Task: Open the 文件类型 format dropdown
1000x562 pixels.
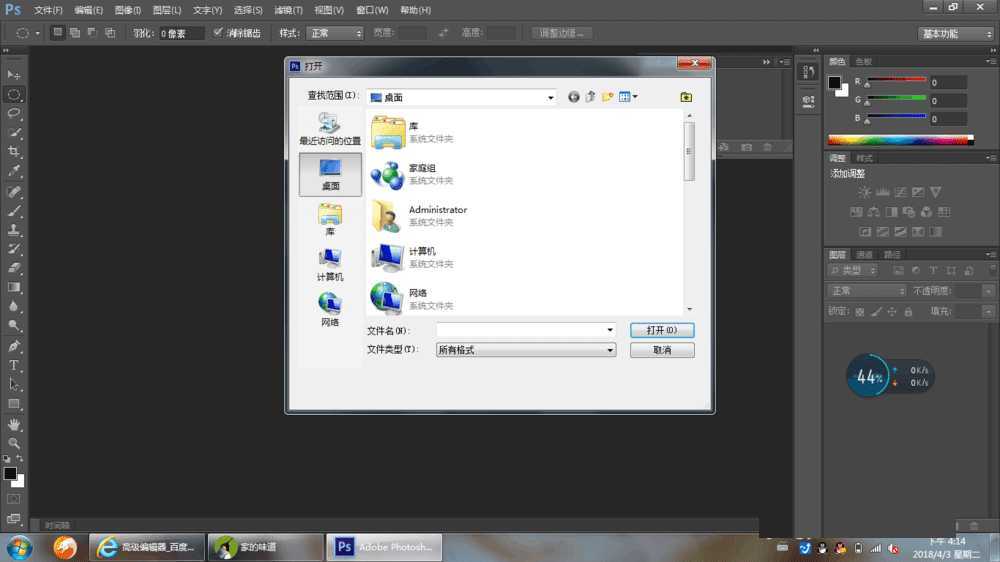Action: [x=610, y=350]
